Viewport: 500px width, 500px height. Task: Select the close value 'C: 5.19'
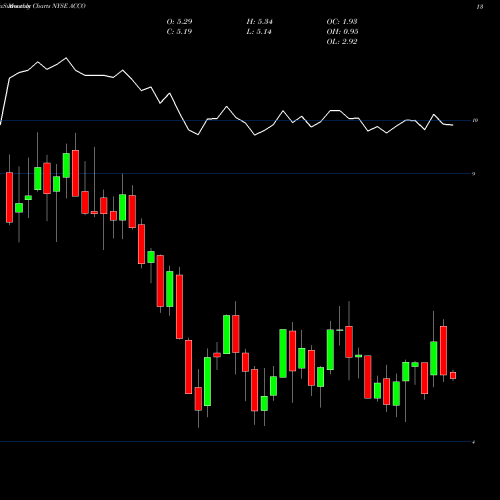(179, 32)
